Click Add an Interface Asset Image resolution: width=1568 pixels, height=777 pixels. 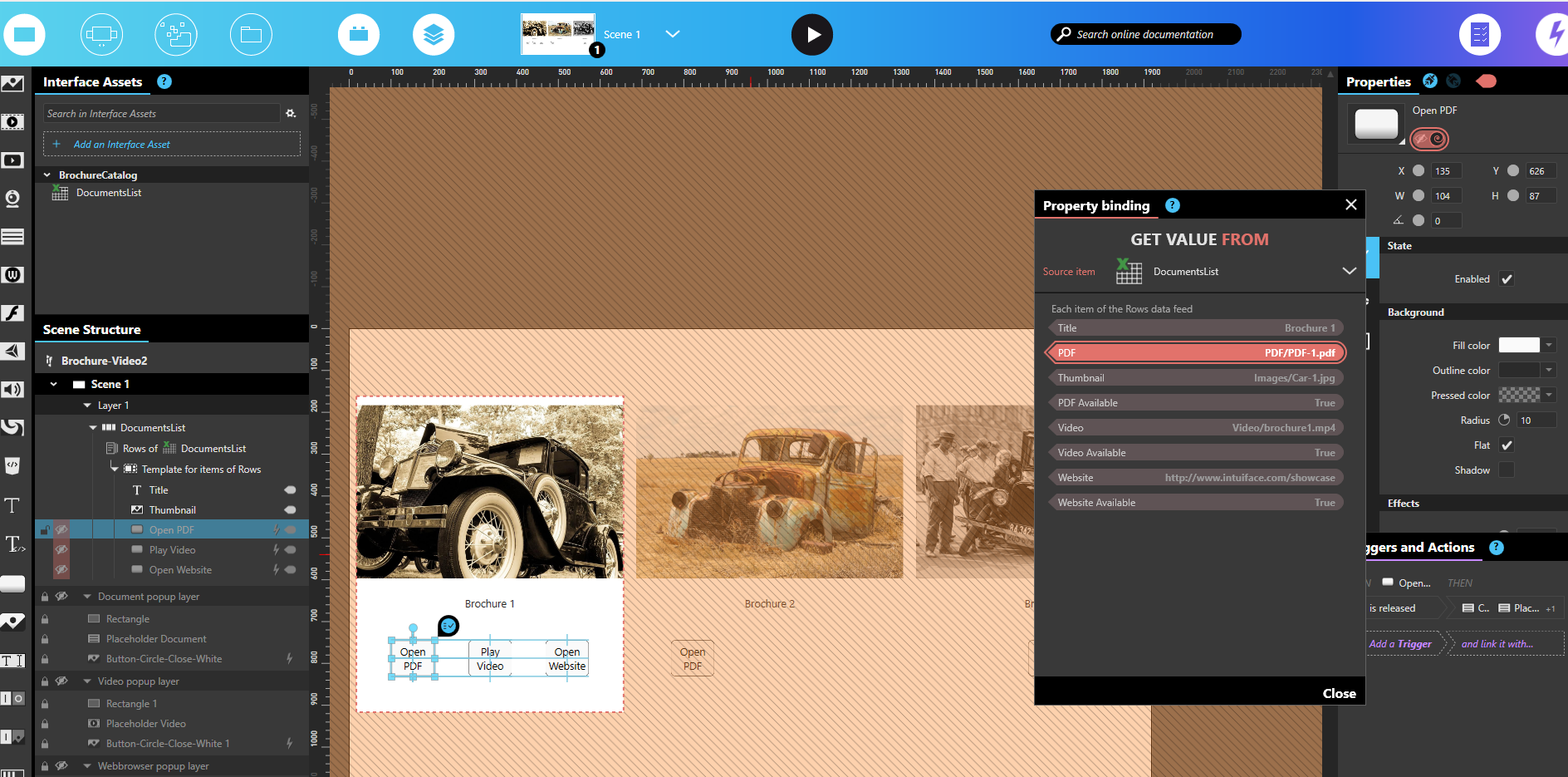[x=172, y=144]
